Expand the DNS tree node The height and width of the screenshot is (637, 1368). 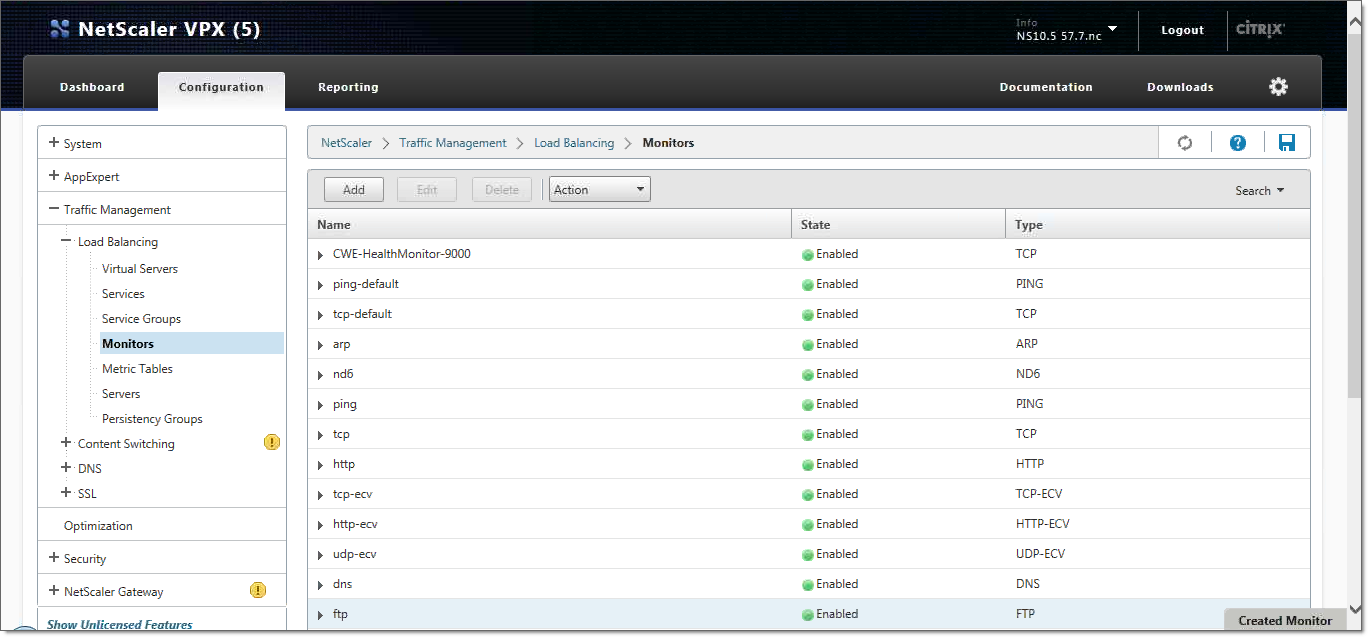click(67, 468)
